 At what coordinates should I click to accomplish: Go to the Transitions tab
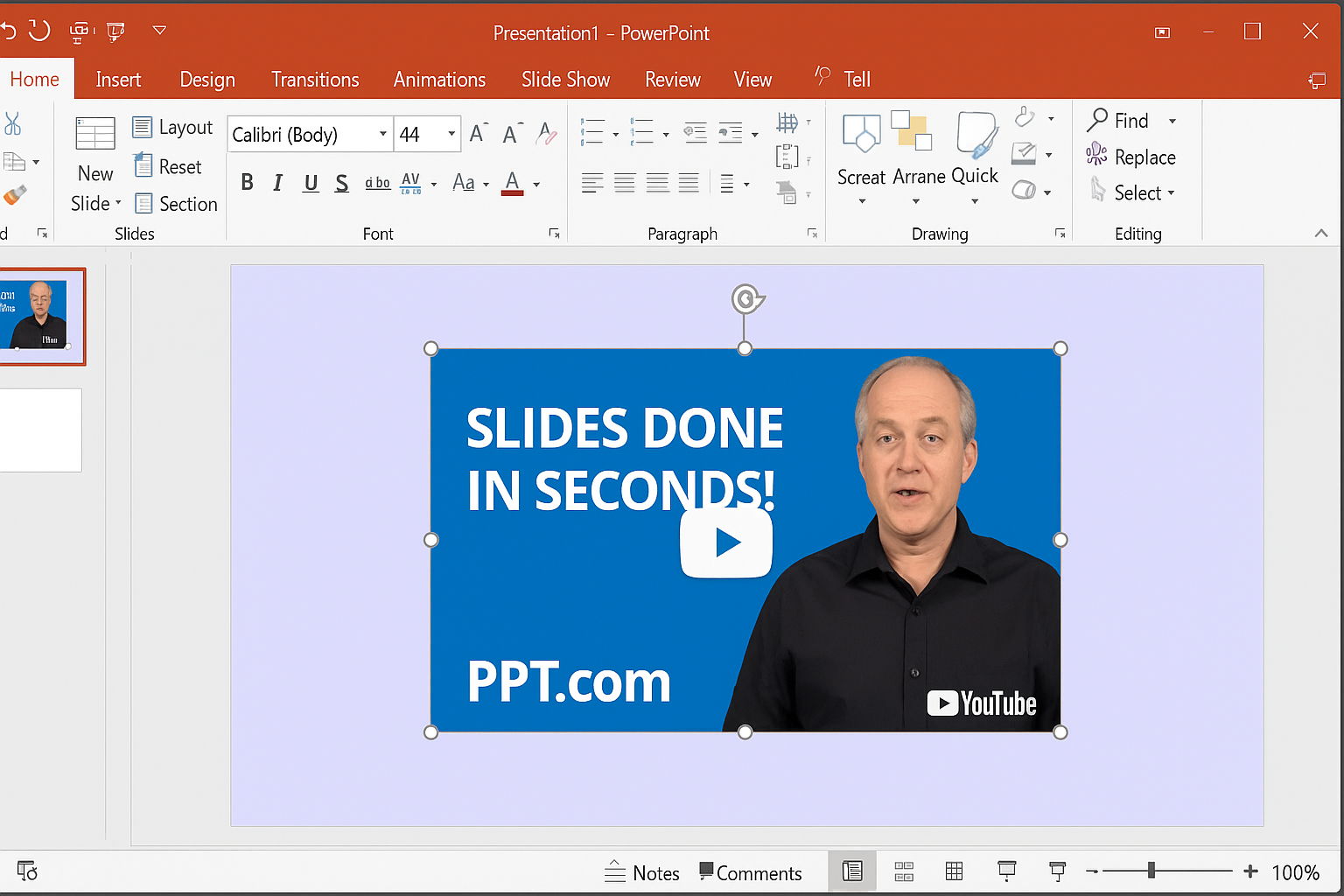click(315, 80)
